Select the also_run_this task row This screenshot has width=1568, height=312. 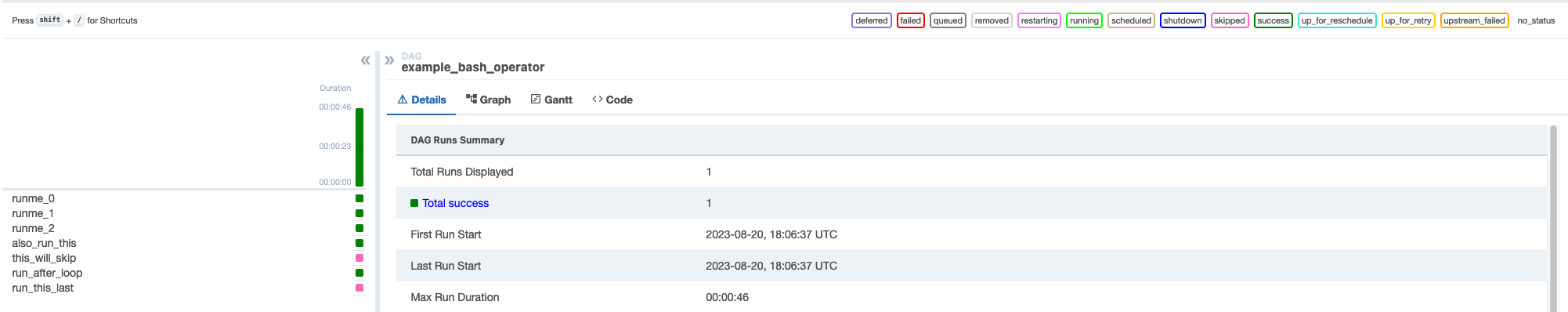(184, 243)
